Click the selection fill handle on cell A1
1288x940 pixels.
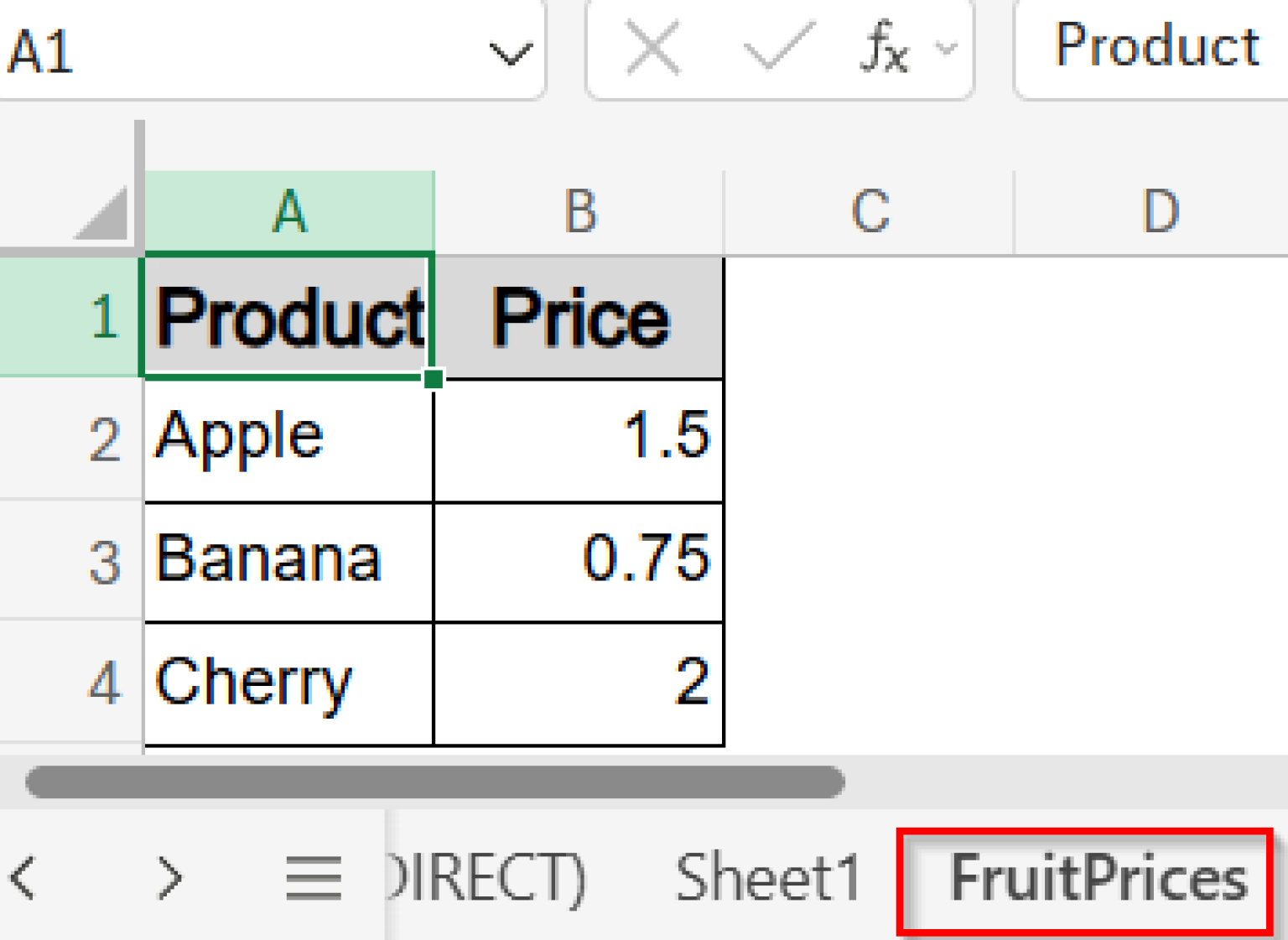pos(434,380)
